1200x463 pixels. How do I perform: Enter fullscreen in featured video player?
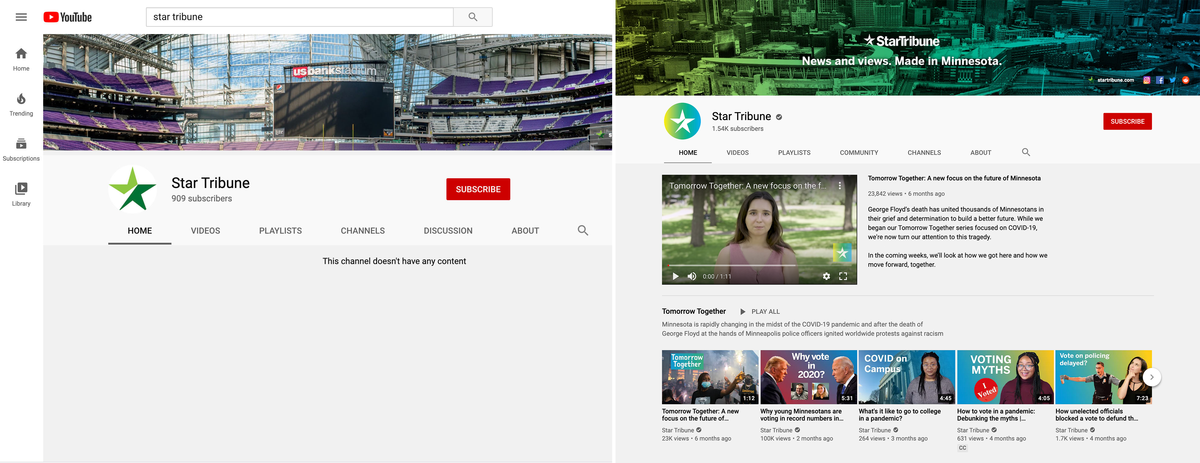pyautogui.click(x=843, y=276)
